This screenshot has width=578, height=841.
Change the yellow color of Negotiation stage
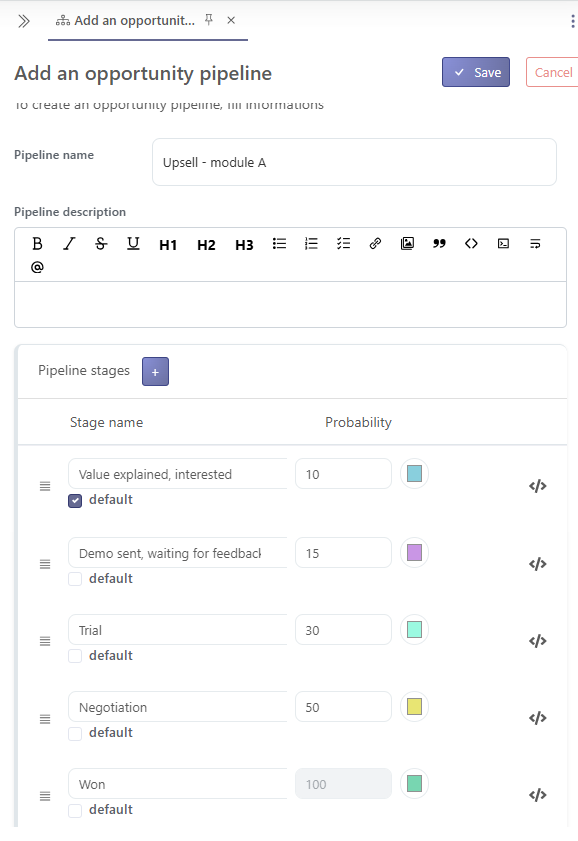tap(414, 706)
